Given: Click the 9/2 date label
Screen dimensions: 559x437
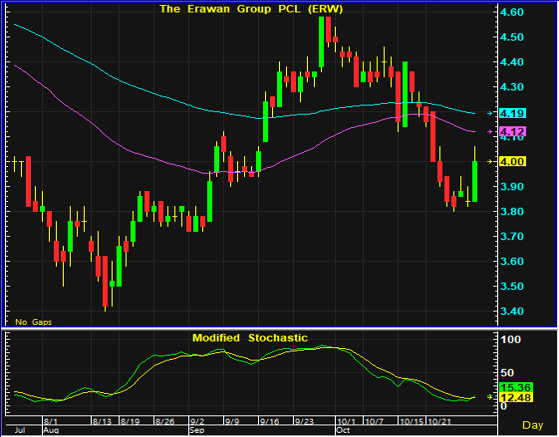Looking at the screenshot, I should click(x=197, y=422).
